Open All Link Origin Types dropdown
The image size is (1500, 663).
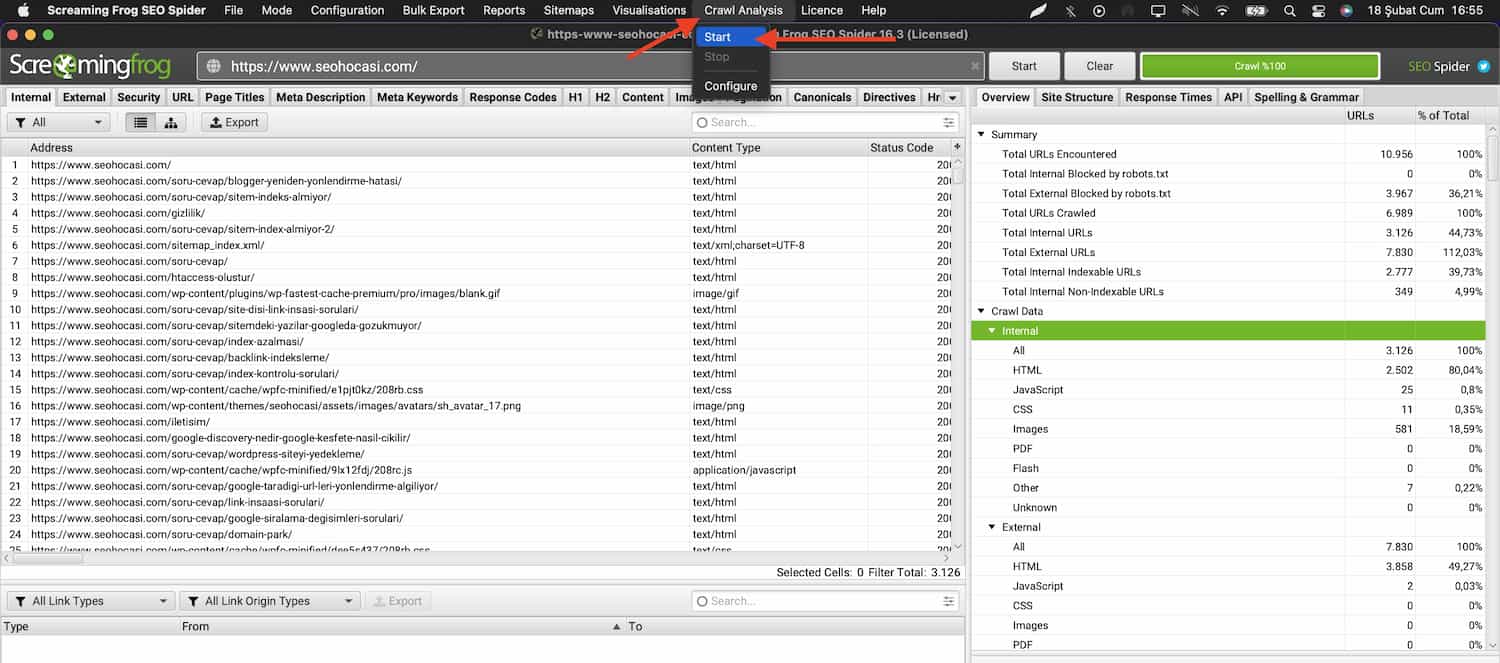(269, 601)
